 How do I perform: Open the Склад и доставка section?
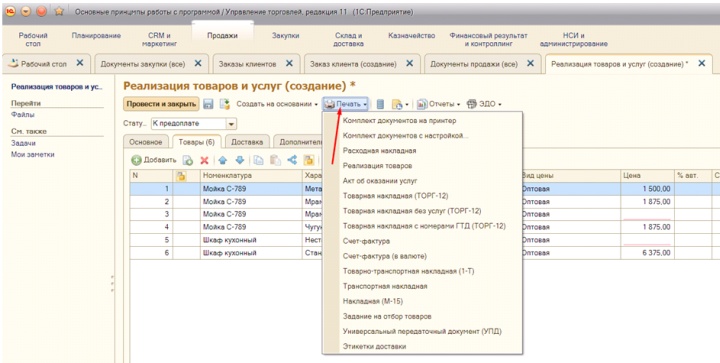[349, 39]
